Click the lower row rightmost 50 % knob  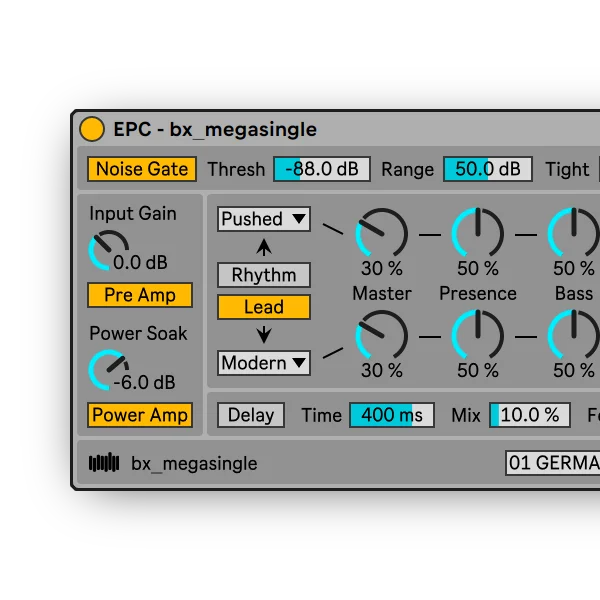pyautogui.click(x=574, y=335)
